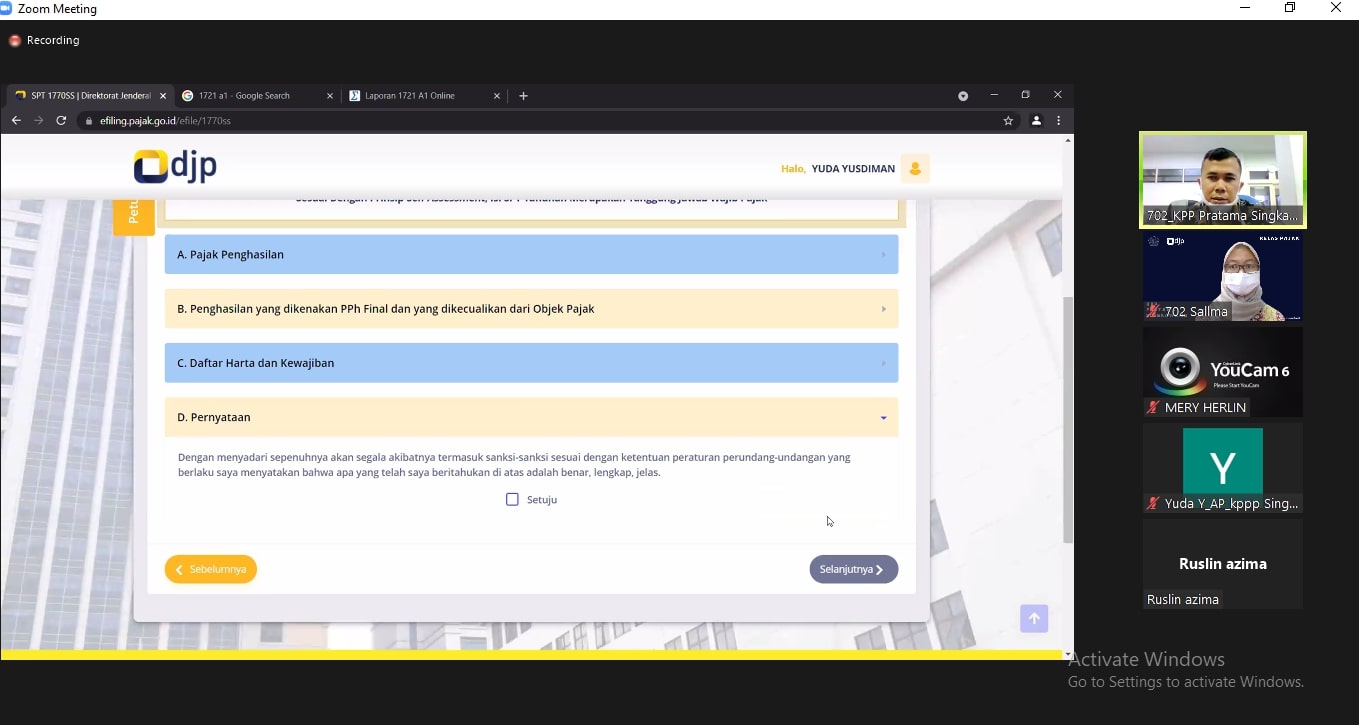Expand section A. Pajak Penghasilan
This screenshot has height=725, width=1359.
tap(531, 255)
